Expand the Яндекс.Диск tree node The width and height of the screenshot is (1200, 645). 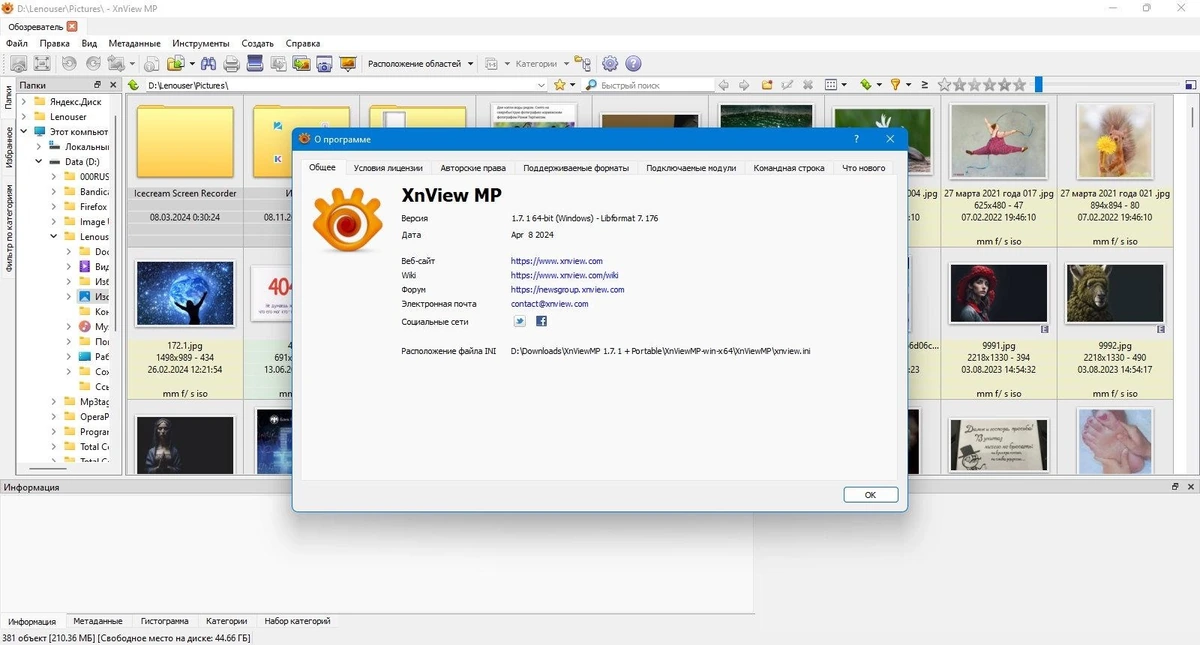(x=23, y=102)
